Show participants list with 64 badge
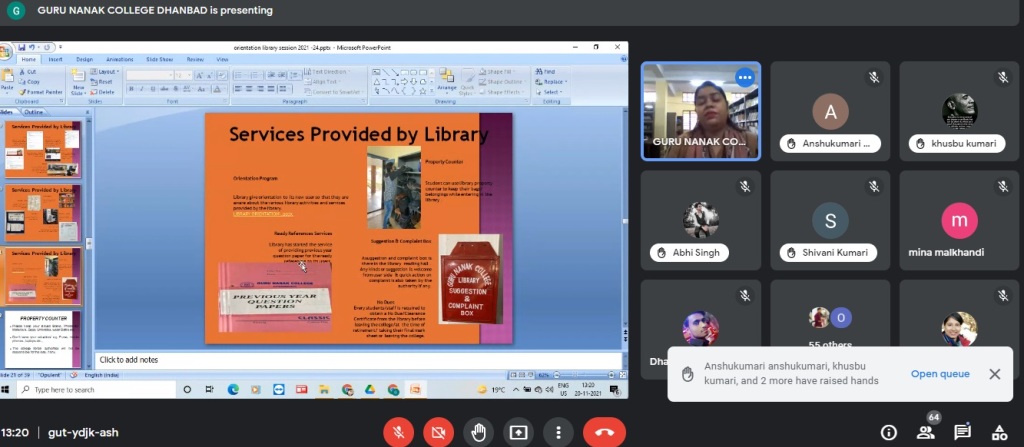Screen dimensions: 1024x447 (x=925, y=431)
